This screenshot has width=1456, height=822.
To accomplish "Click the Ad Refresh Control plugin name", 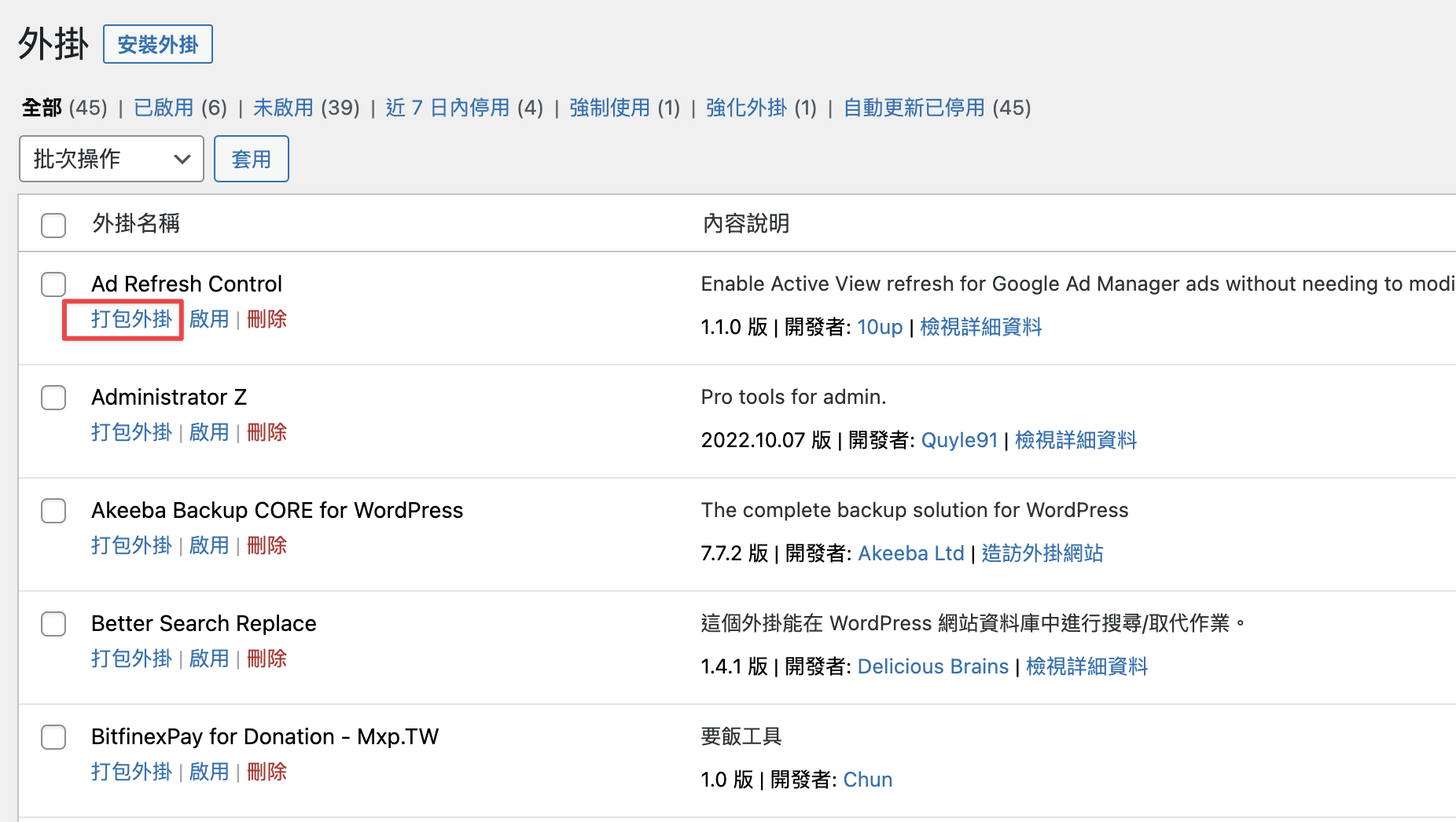I will (x=186, y=284).
